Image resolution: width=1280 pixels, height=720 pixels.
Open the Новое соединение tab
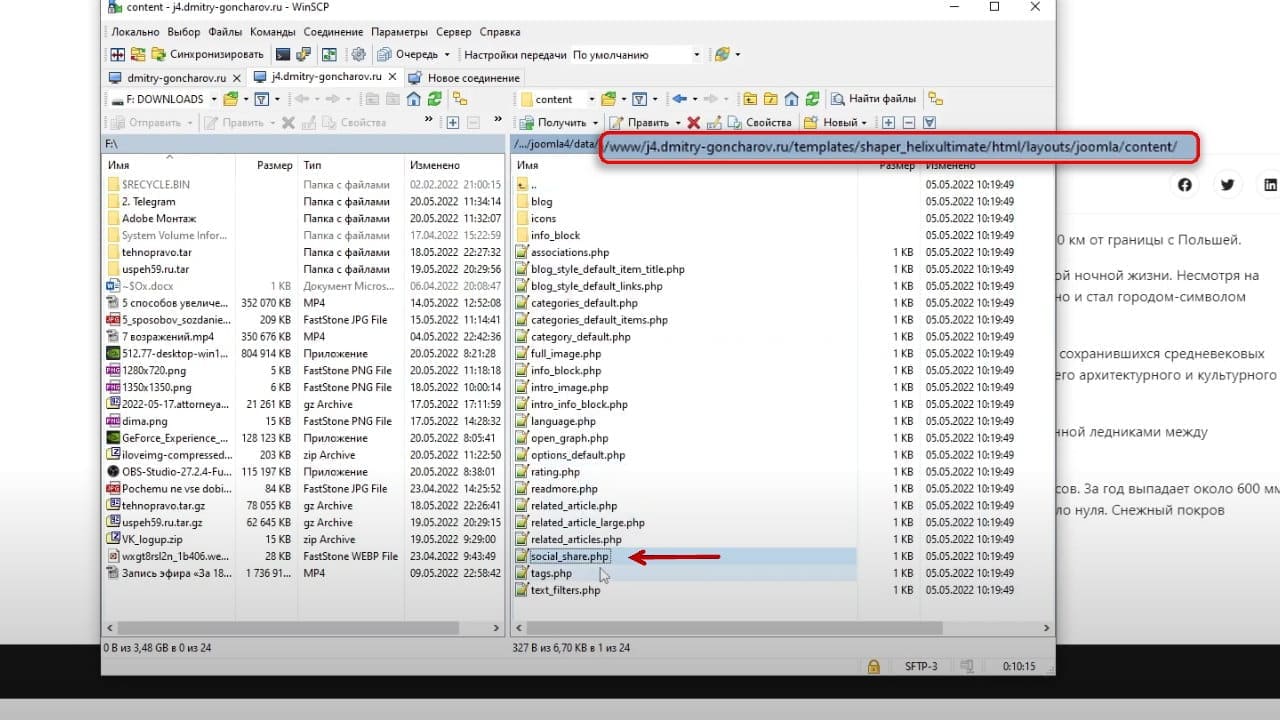(x=466, y=77)
